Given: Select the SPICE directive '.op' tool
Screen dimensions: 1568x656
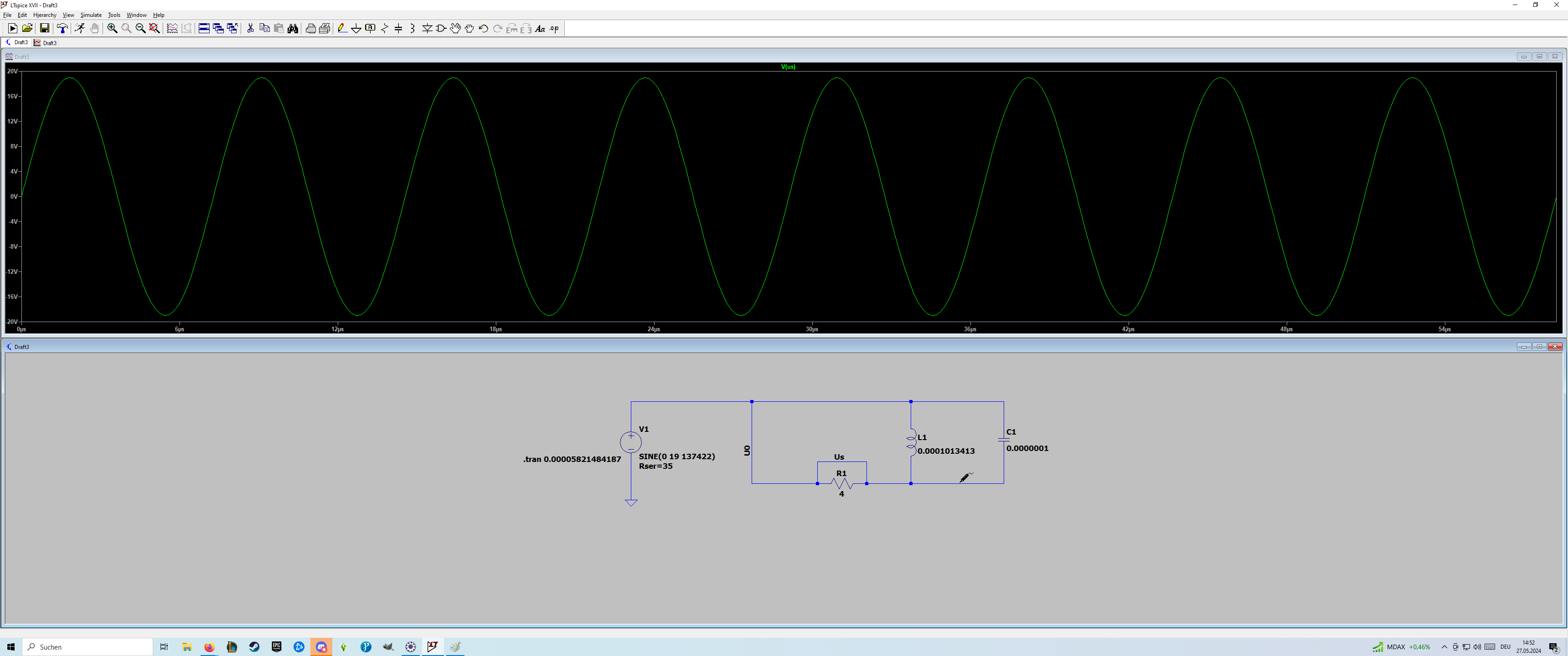Looking at the screenshot, I should pos(554,29).
